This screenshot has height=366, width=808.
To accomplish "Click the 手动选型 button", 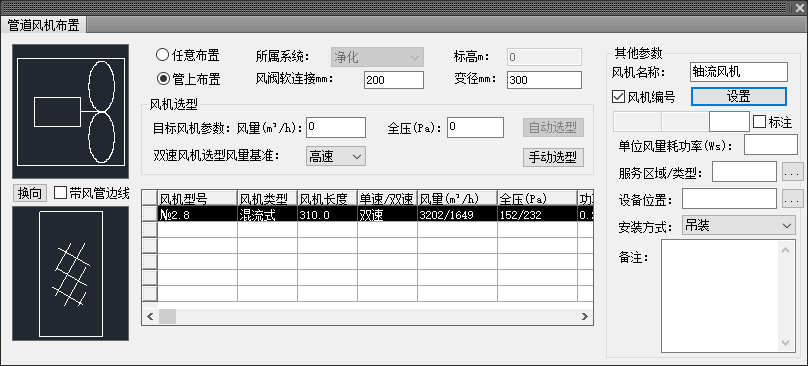I will (553, 157).
